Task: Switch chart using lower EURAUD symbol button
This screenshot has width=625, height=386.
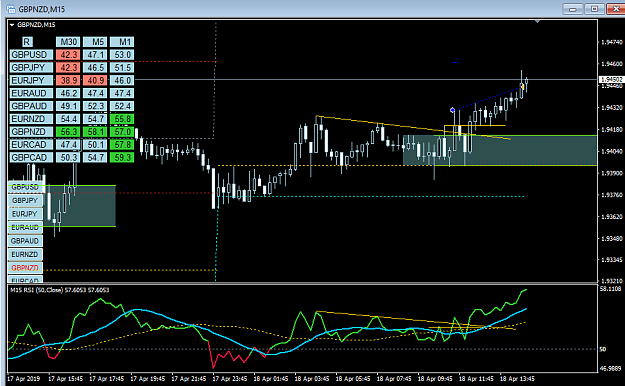Action: [x=25, y=227]
